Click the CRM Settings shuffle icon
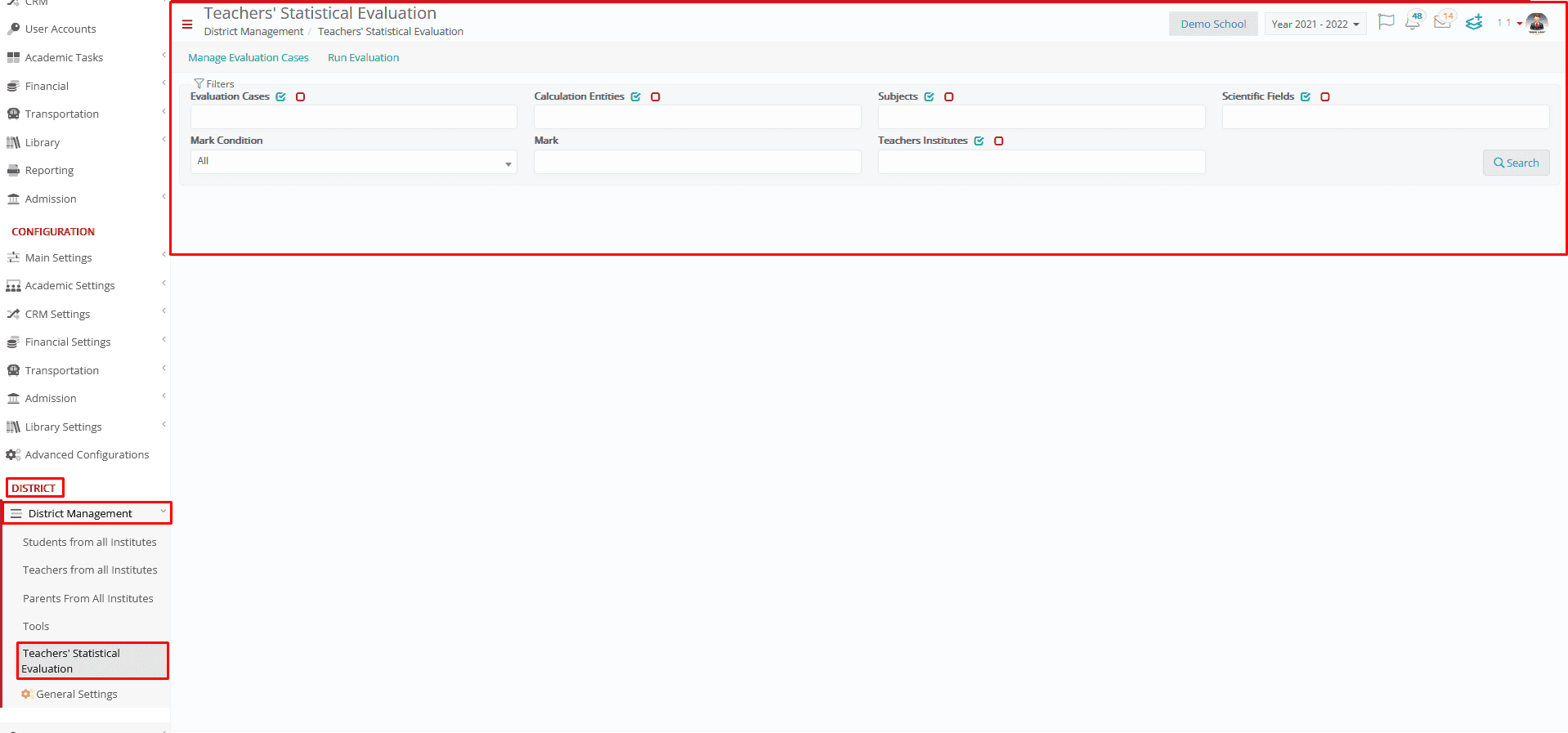 (13, 314)
